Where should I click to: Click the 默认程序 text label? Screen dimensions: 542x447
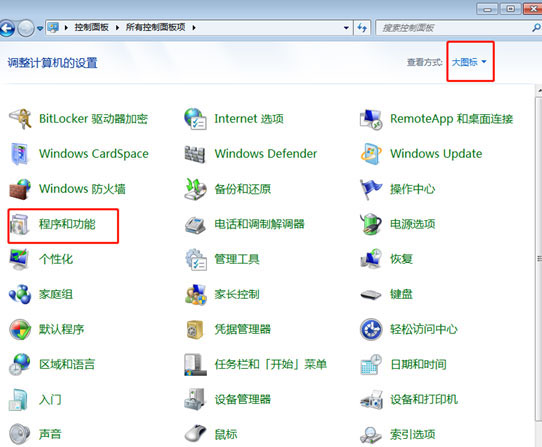[x=62, y=329]
